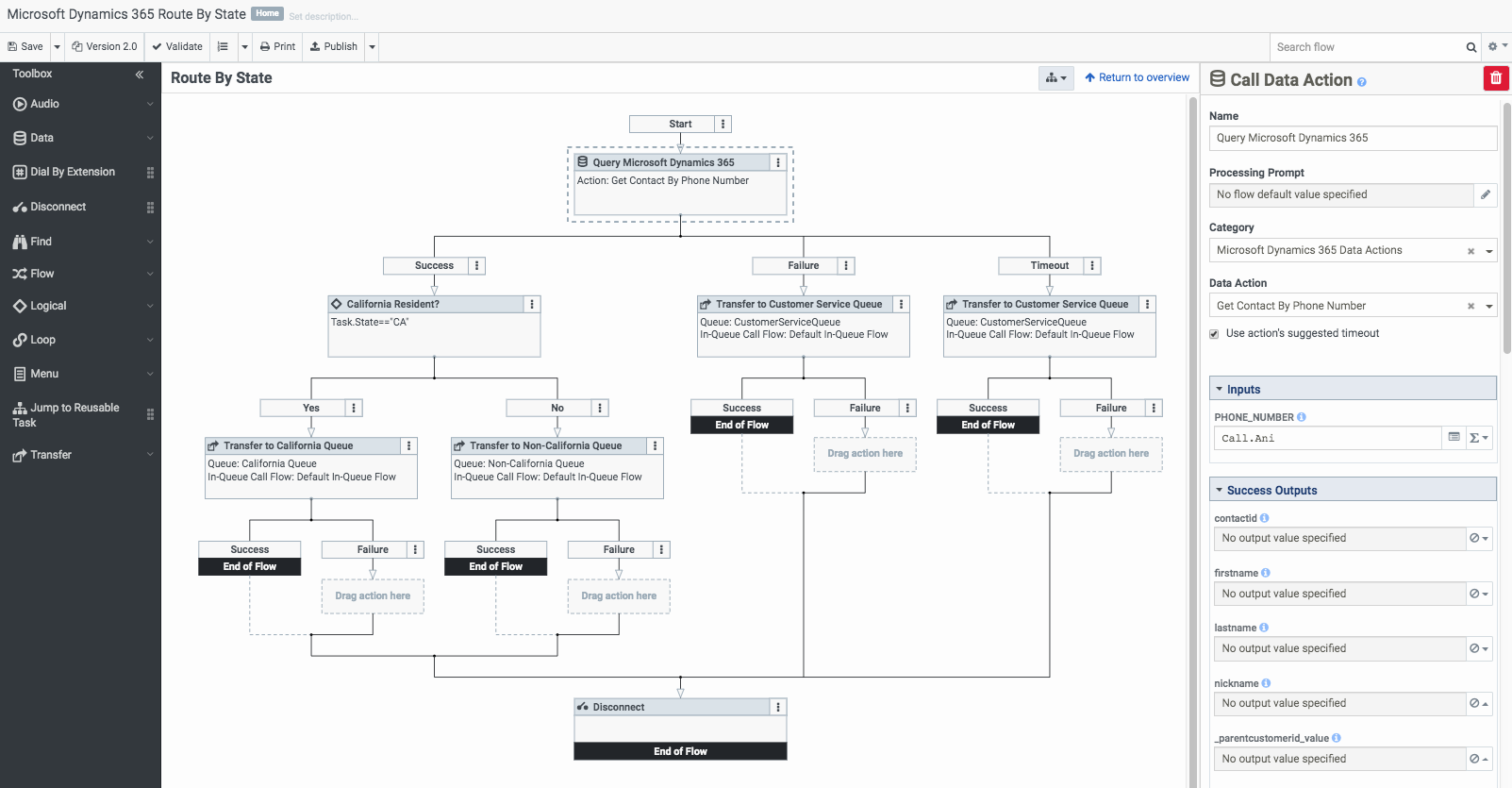Open options for the Timeout branch

pos(1092,265)
